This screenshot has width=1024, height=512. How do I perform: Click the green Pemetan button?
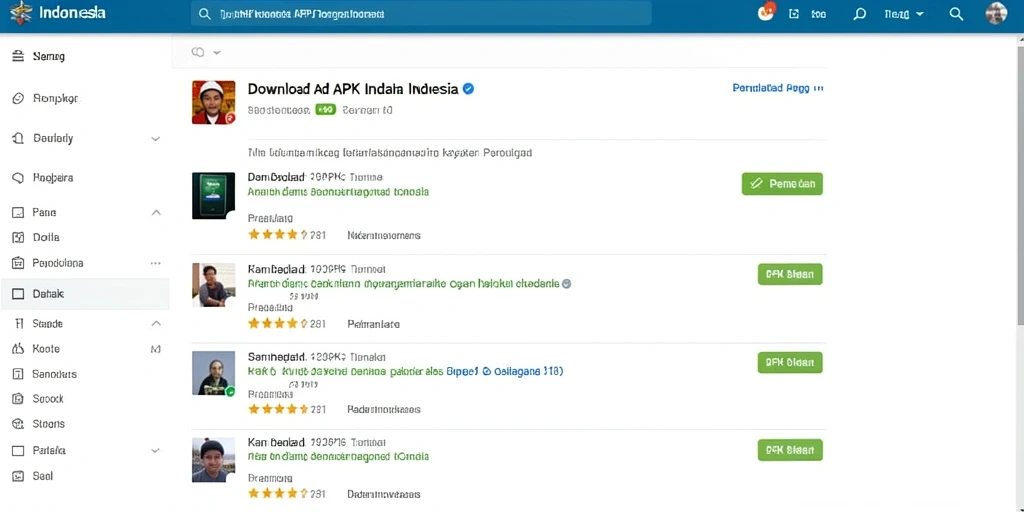point(782,184)
